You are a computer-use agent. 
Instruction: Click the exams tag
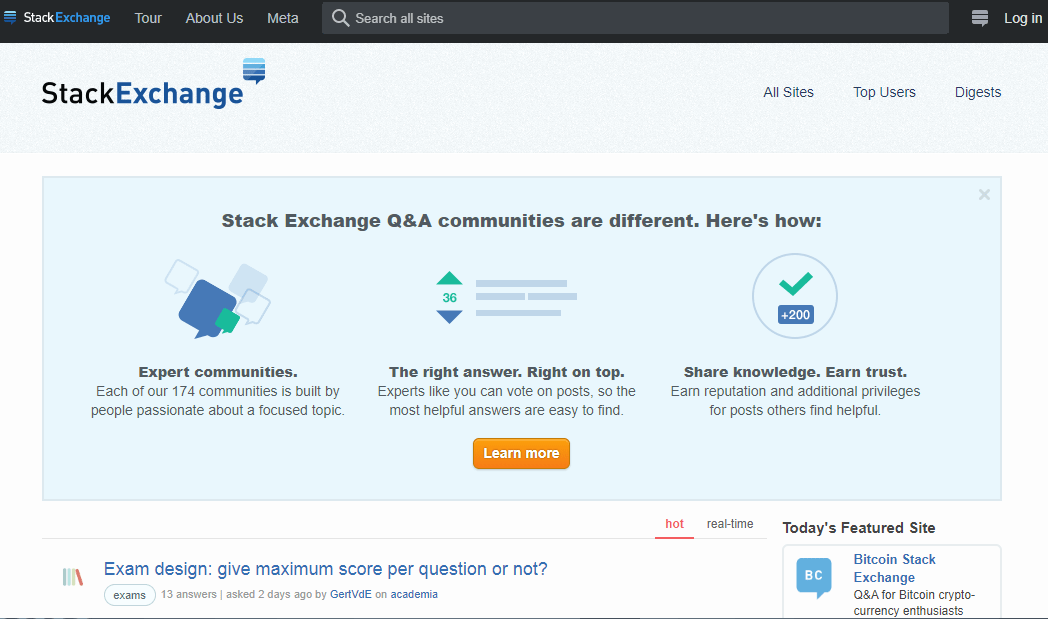click(130, 595)
